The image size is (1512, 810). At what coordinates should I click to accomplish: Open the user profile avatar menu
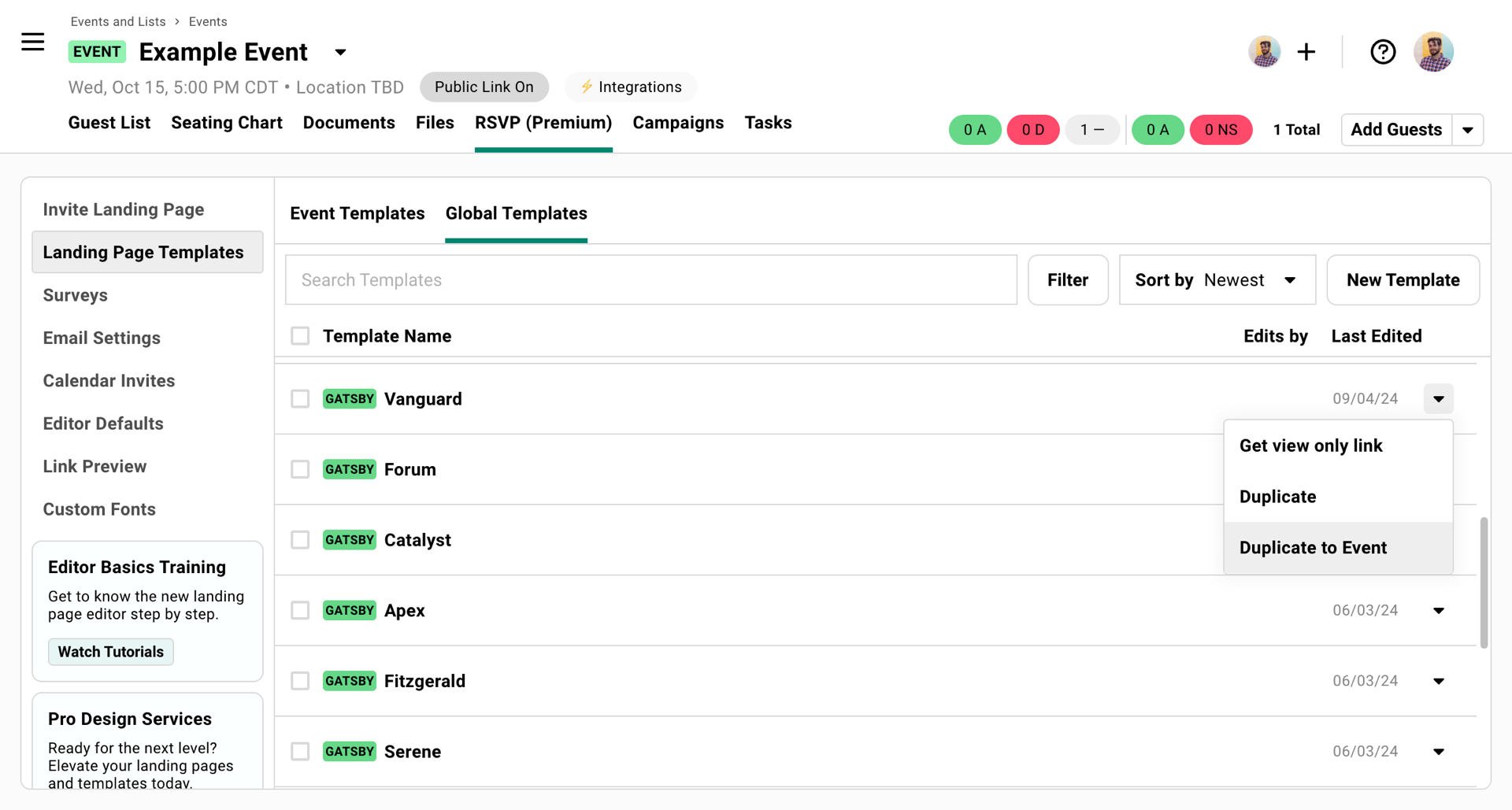1433,52
